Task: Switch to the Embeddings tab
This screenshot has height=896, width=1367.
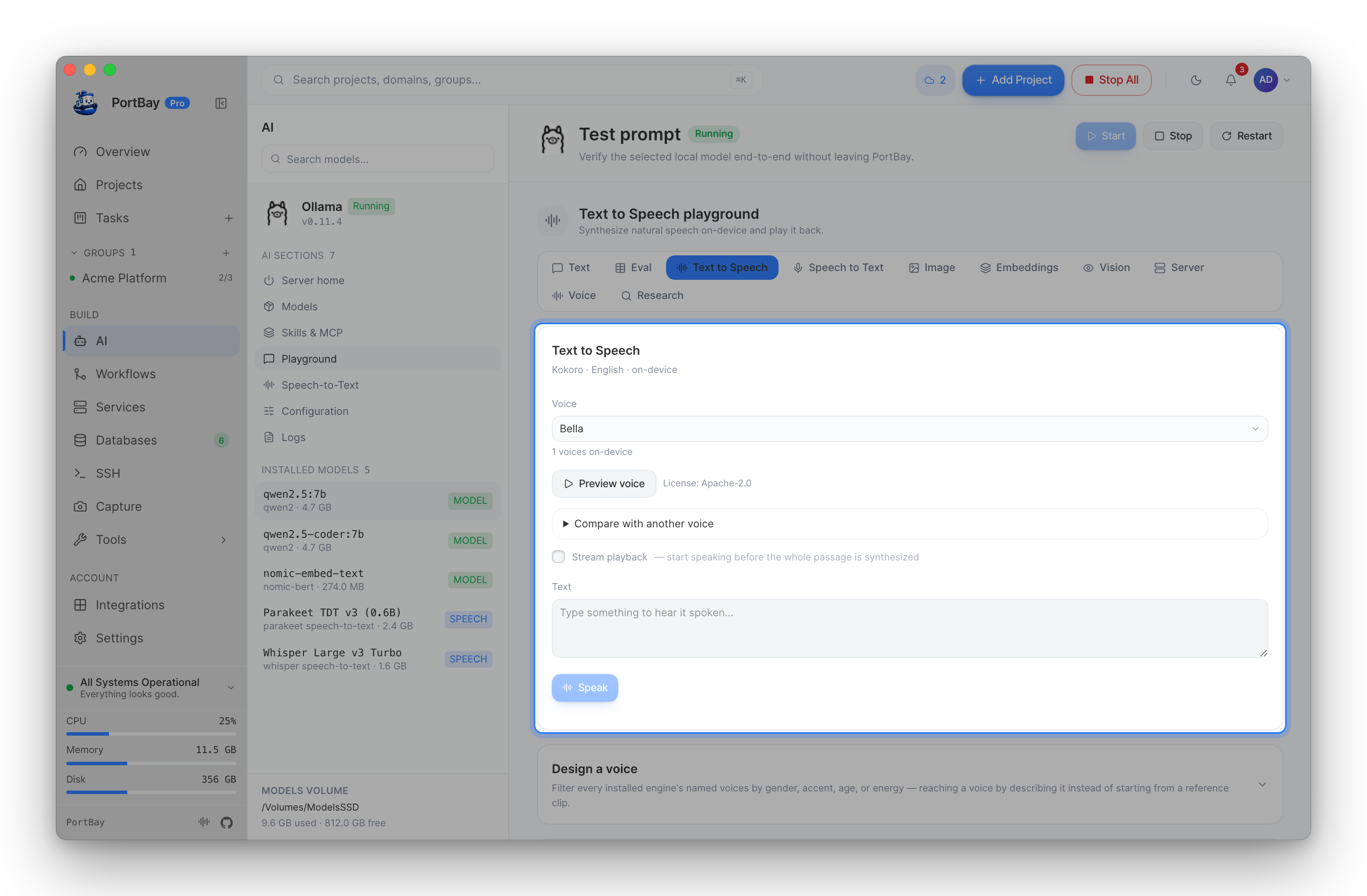Action: pyautogui.click(x=1019, y=268)
